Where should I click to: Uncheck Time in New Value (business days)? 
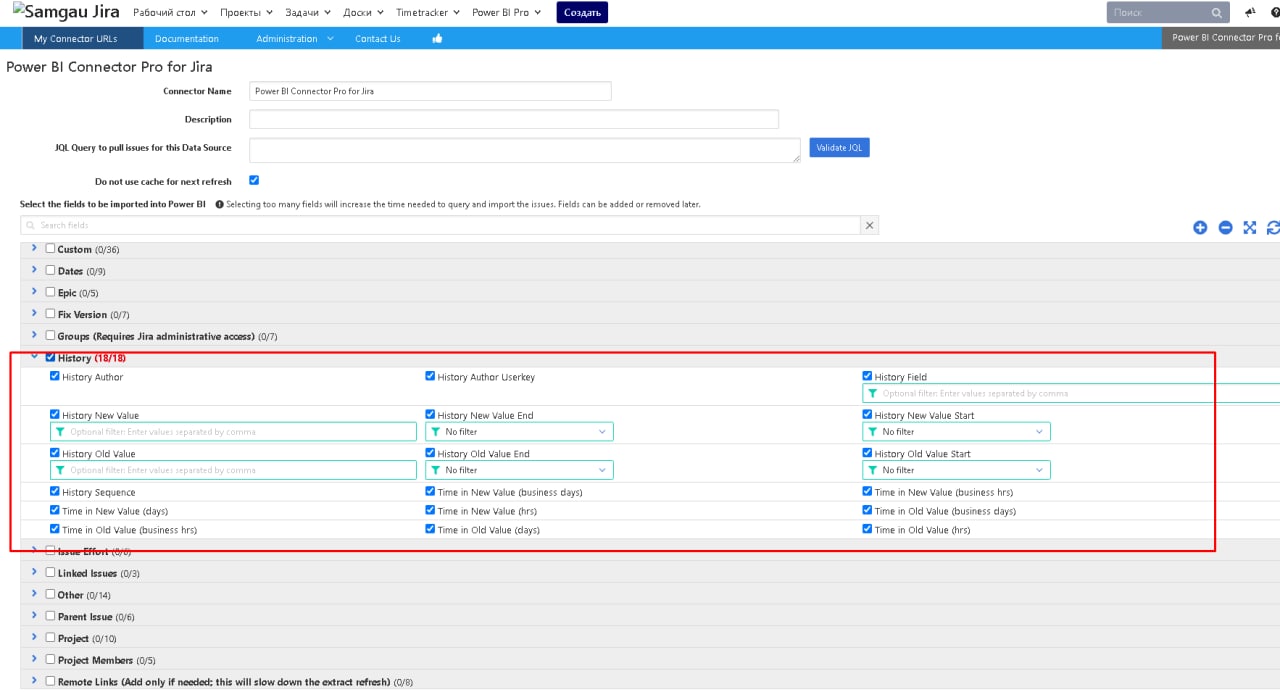click(430, 491)
